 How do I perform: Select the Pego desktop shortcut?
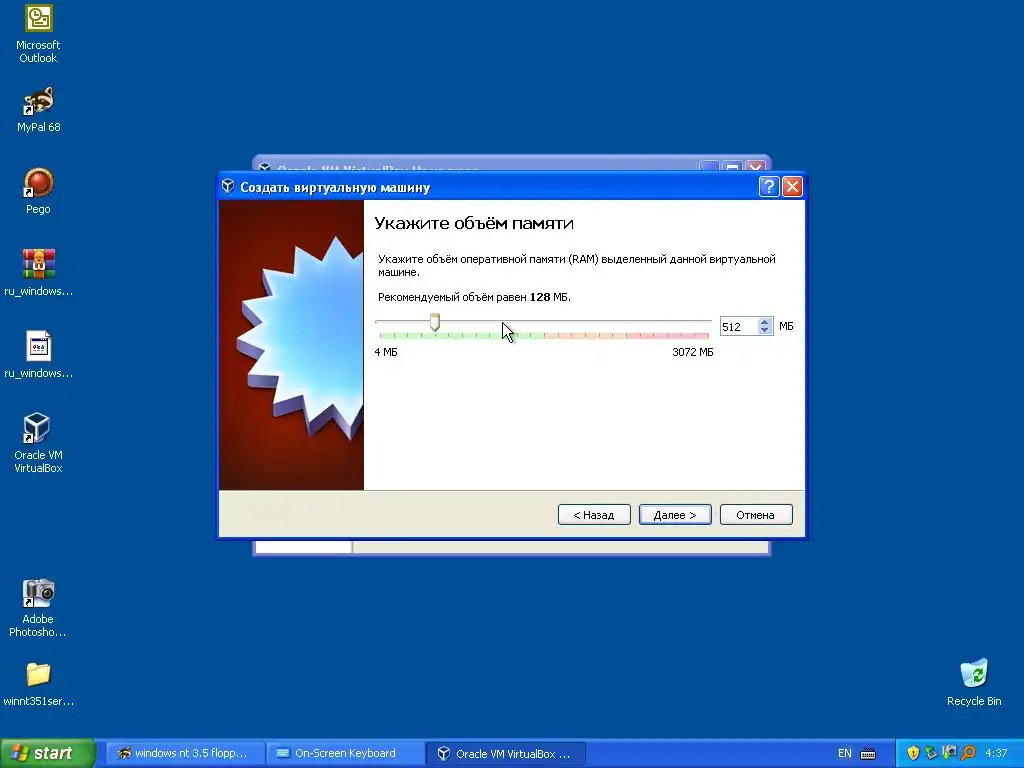pyautogui.click(x=38, y=192)
